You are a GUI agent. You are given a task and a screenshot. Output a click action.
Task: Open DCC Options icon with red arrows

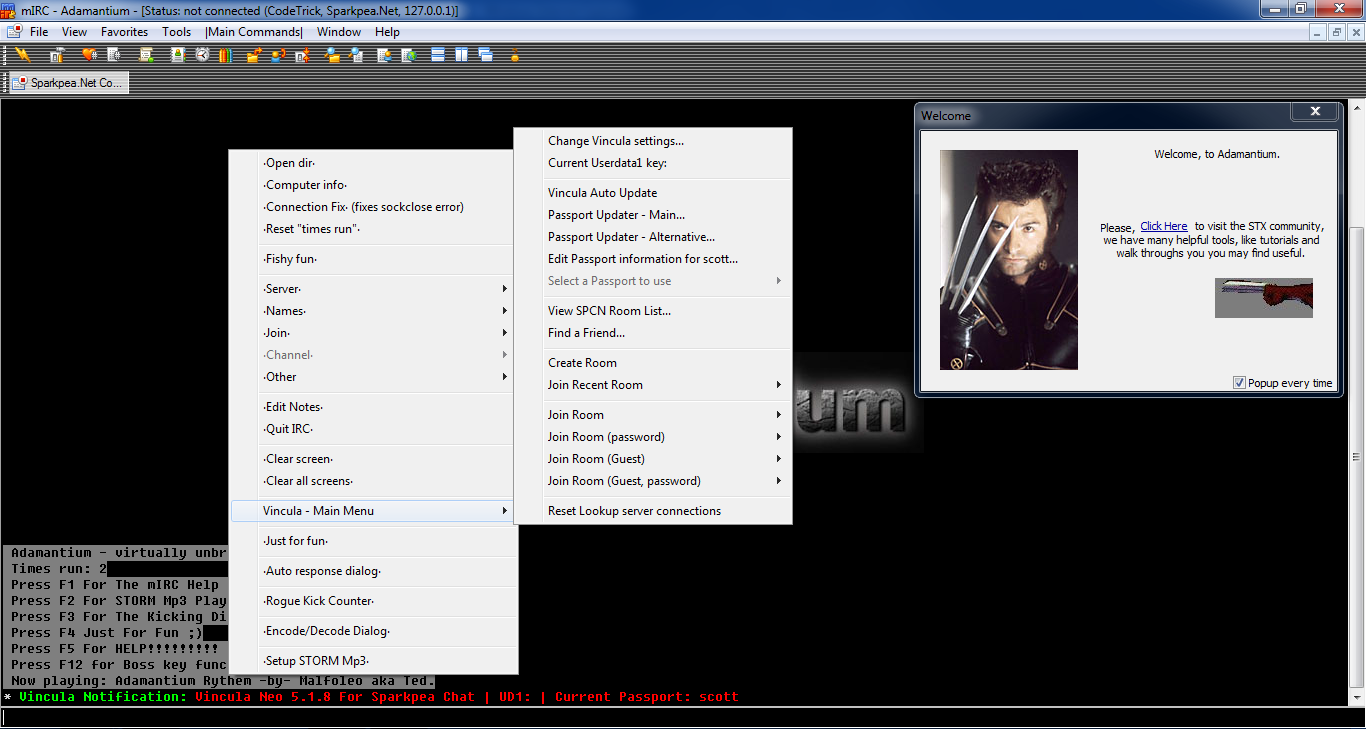point(303,55)
